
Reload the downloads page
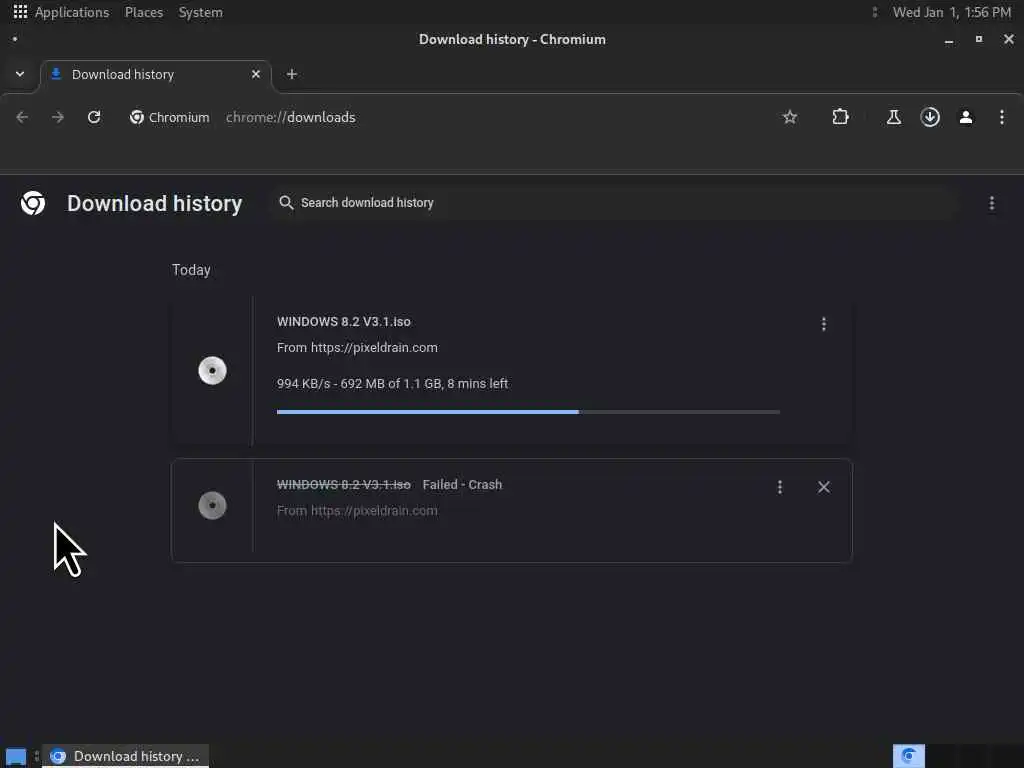(94, 118)
